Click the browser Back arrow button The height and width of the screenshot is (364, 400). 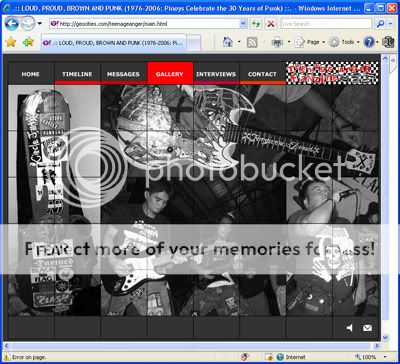(x=12, y=24)
